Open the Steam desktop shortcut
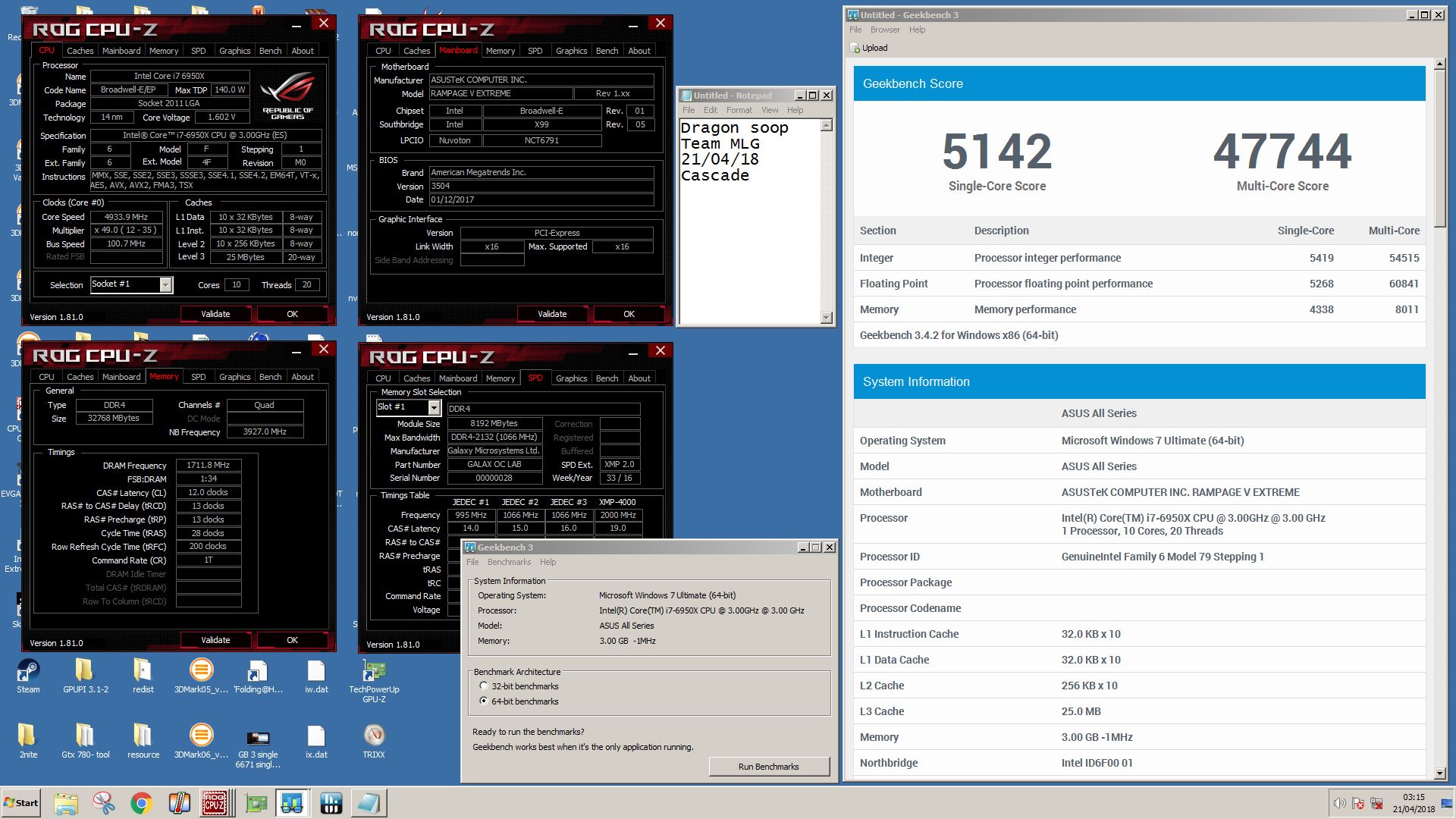This screenshot has height=819, width=1456. tap(28, 676)
